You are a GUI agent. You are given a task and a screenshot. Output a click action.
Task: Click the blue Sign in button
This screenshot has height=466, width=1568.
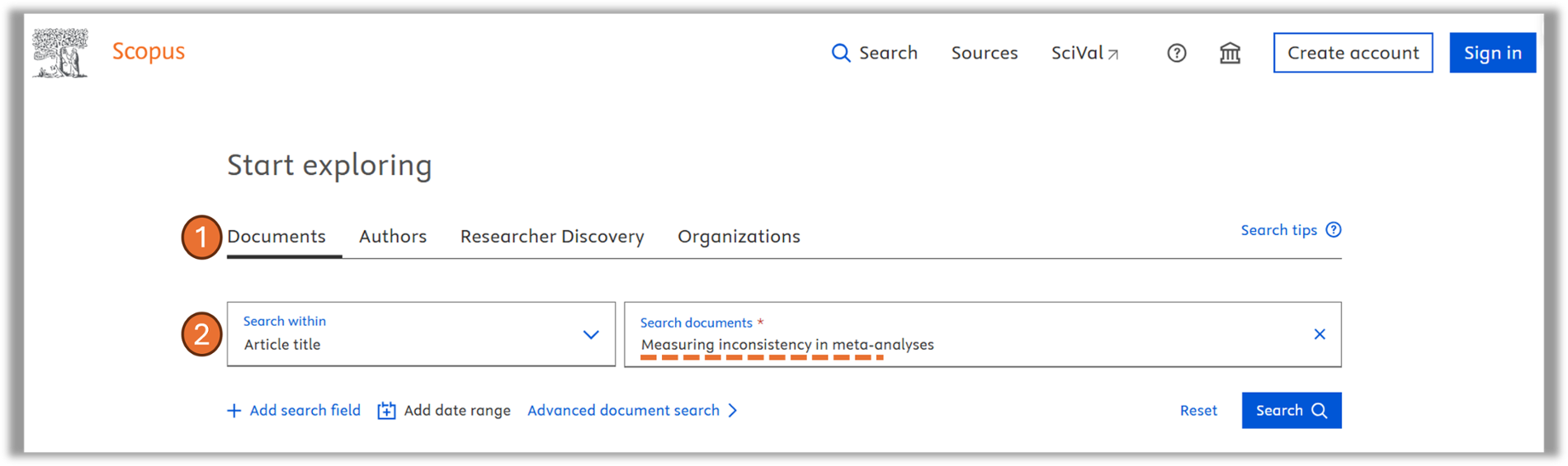[1492, 53]
